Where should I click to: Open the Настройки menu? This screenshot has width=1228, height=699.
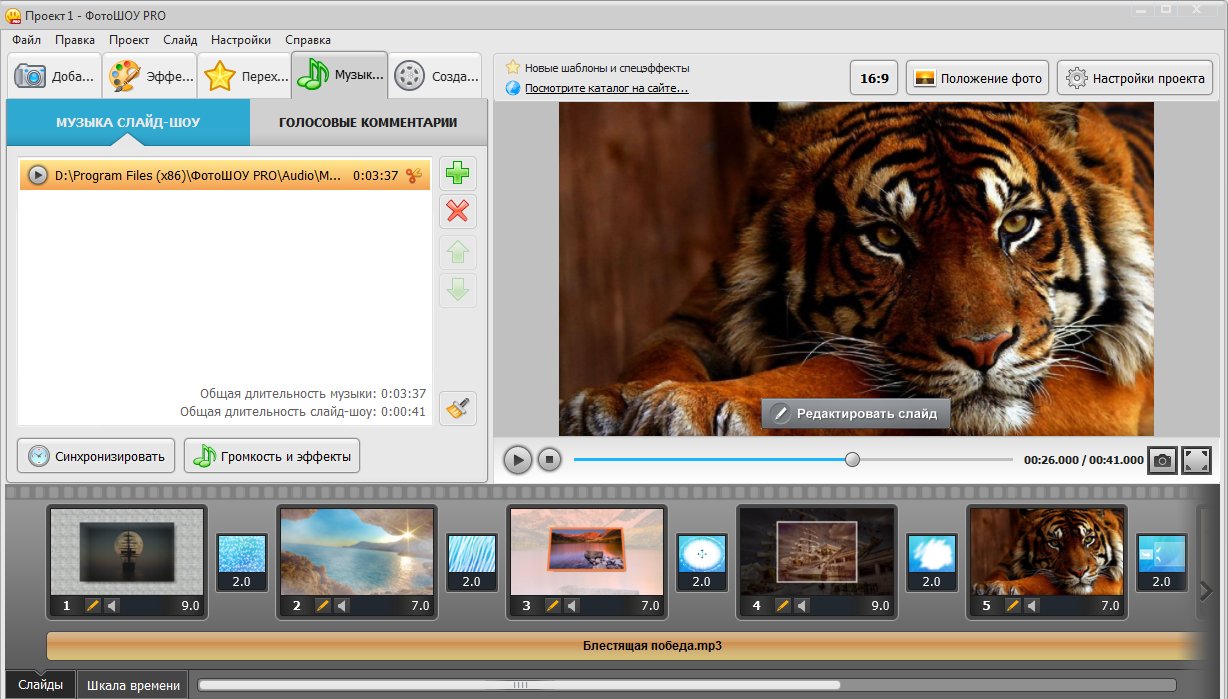(240, 40)
